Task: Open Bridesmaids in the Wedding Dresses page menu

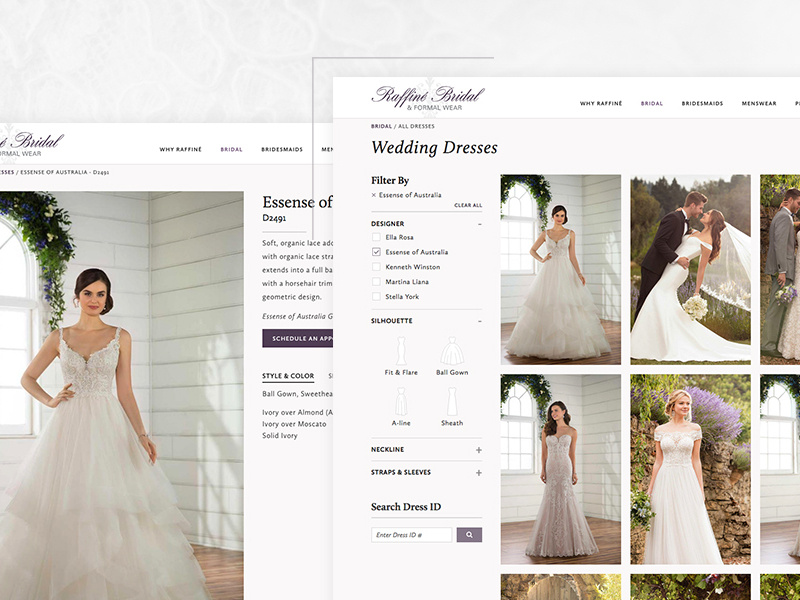Action: click(x=702, y=104)
